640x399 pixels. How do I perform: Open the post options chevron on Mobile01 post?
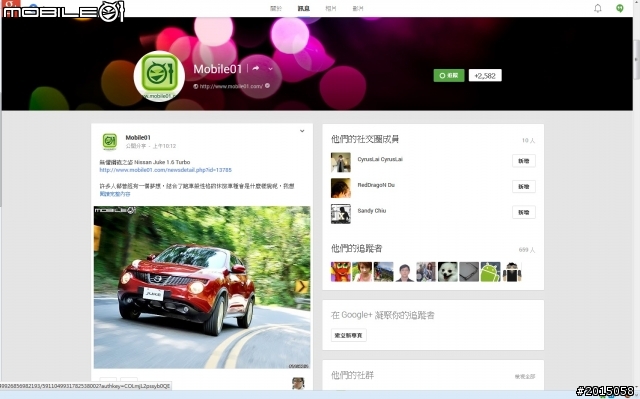(x=302, y=131)
